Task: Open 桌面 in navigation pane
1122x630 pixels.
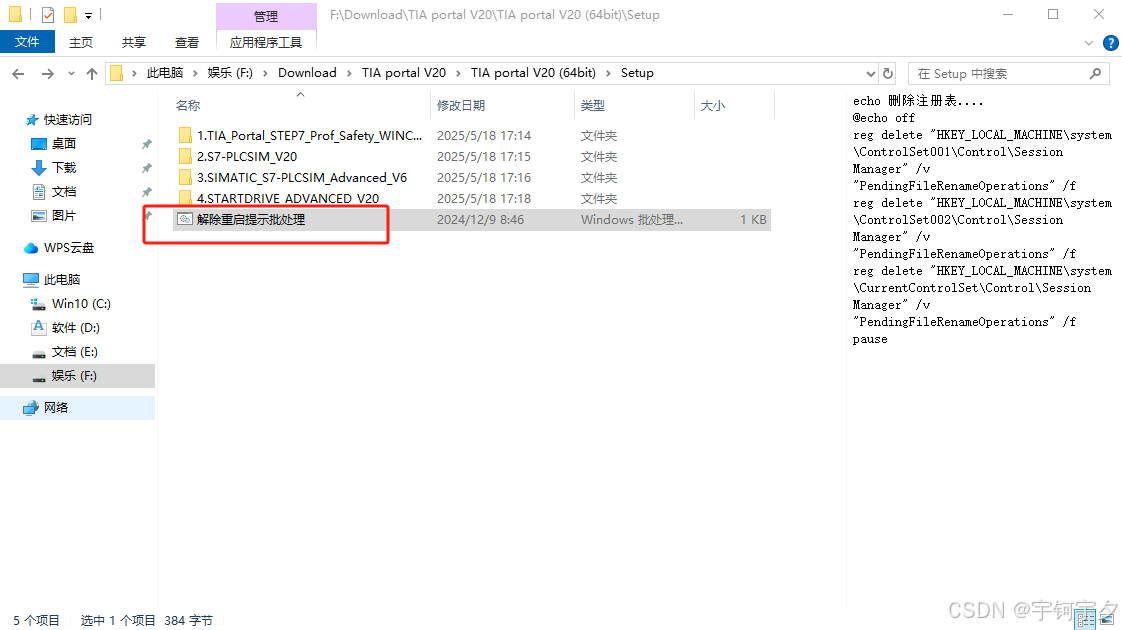Action: pyautogui.click(x=64, y=143)
